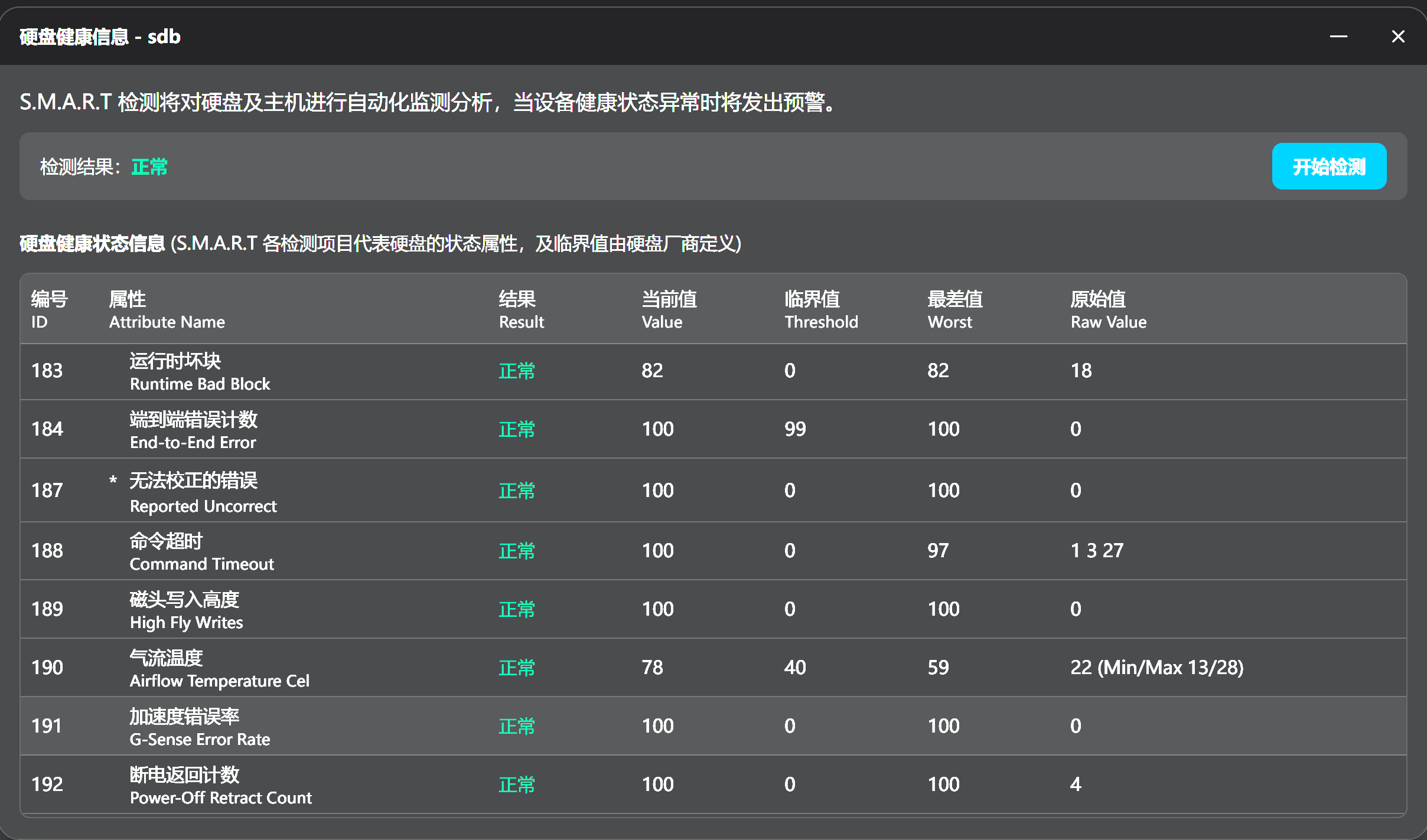Viewport: 1427px width, 840px height.
Task: Click the ID column header
Action: (48, 309)
